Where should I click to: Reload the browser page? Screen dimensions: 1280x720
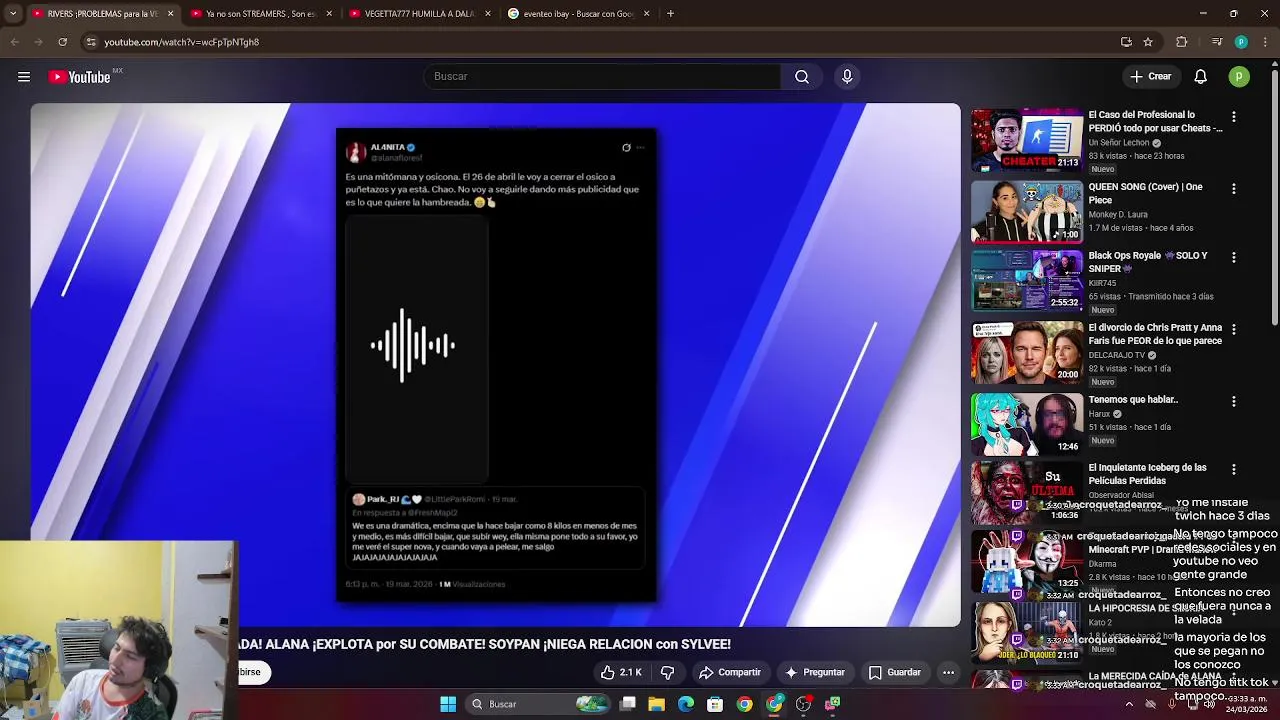pos(62,42)
